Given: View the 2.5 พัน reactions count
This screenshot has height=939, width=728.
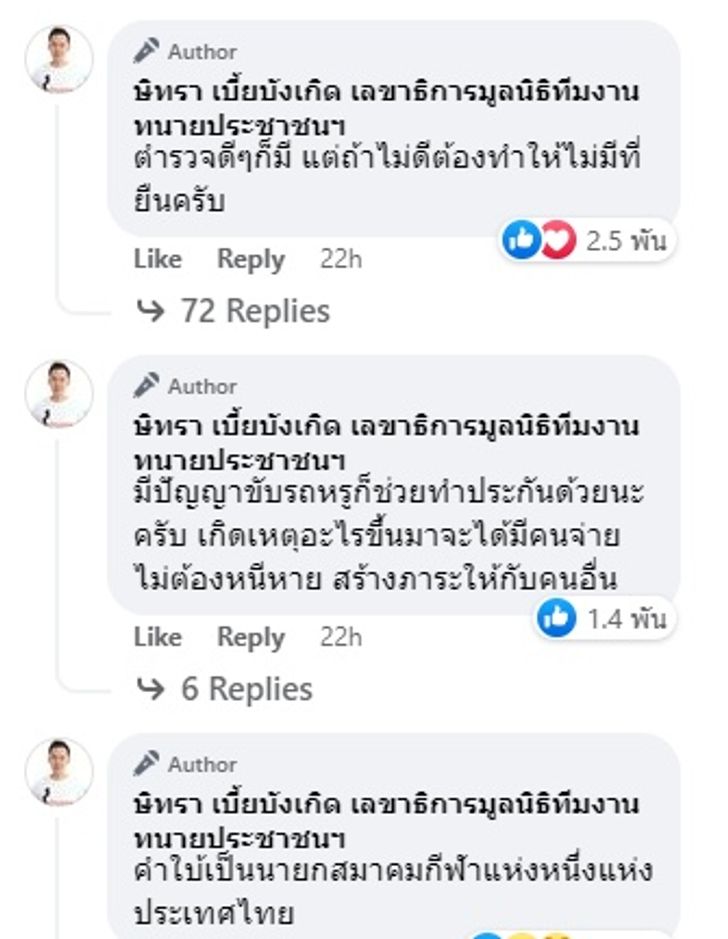Looking at the screenshot, I should click(625, 241).
